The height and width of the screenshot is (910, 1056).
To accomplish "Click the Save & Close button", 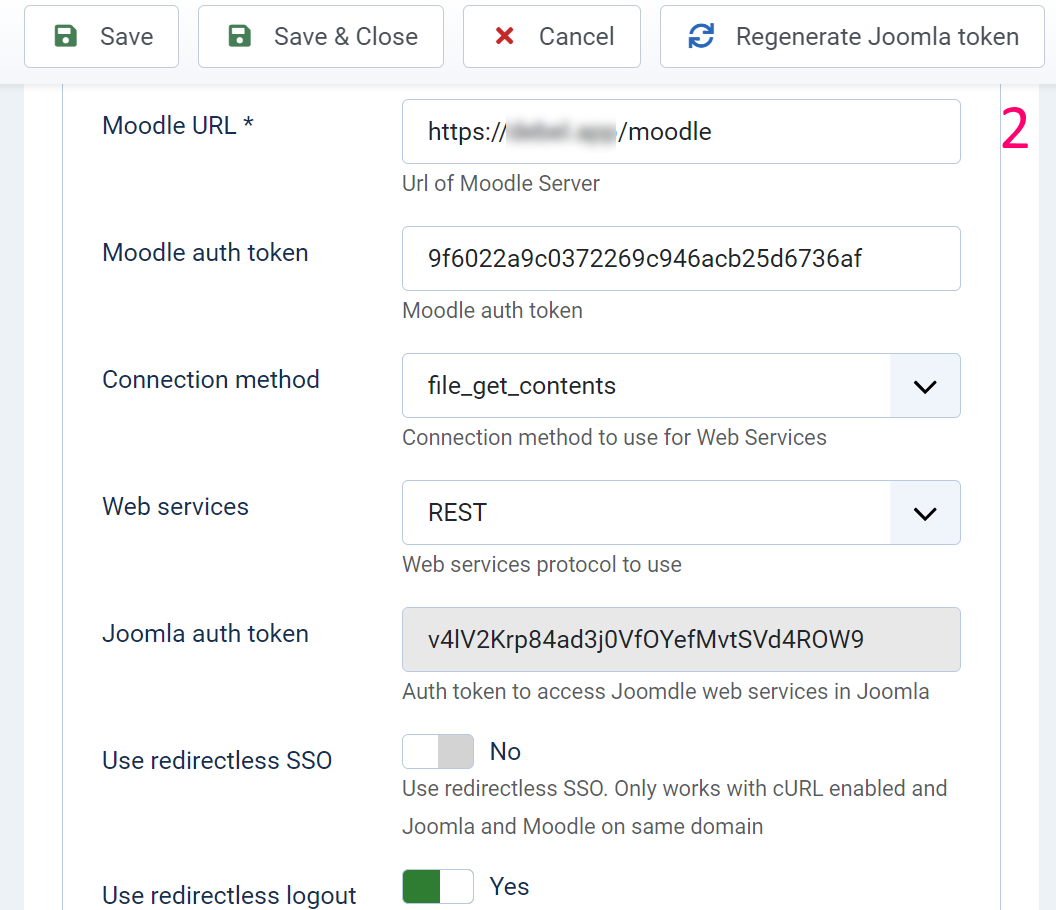I will pos(321,36).
